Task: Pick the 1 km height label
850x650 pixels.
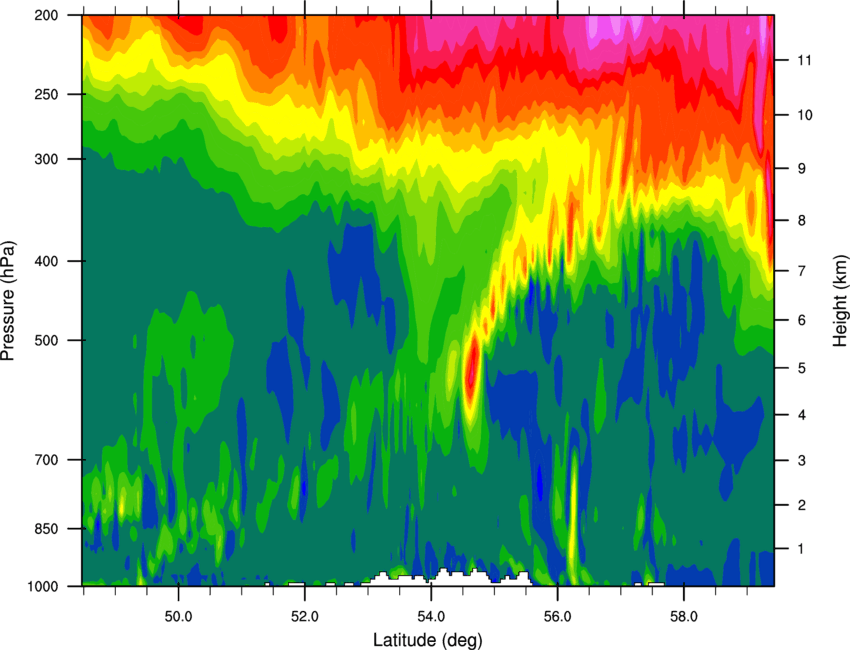Action: click(802, 549)
